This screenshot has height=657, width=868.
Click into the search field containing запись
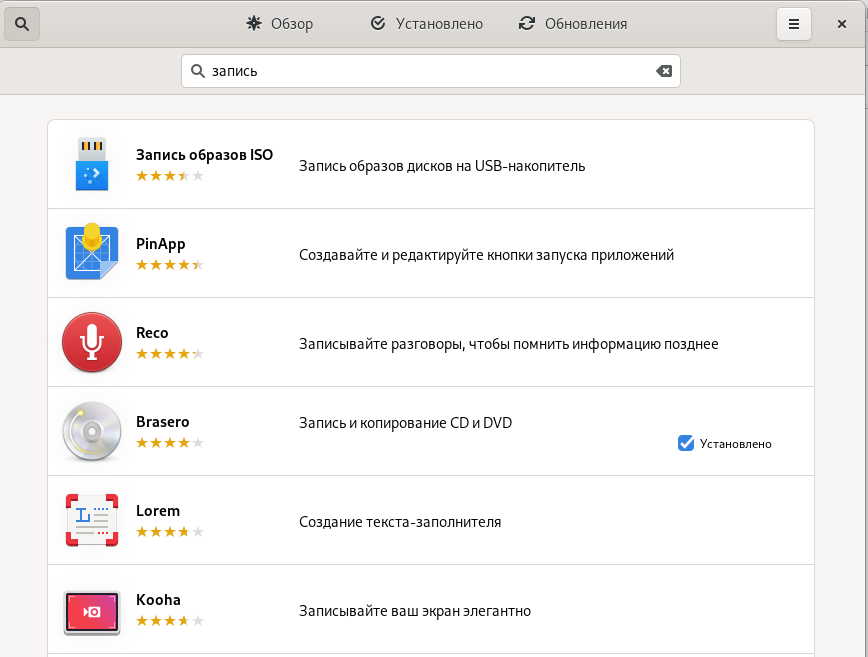[420, 71]
